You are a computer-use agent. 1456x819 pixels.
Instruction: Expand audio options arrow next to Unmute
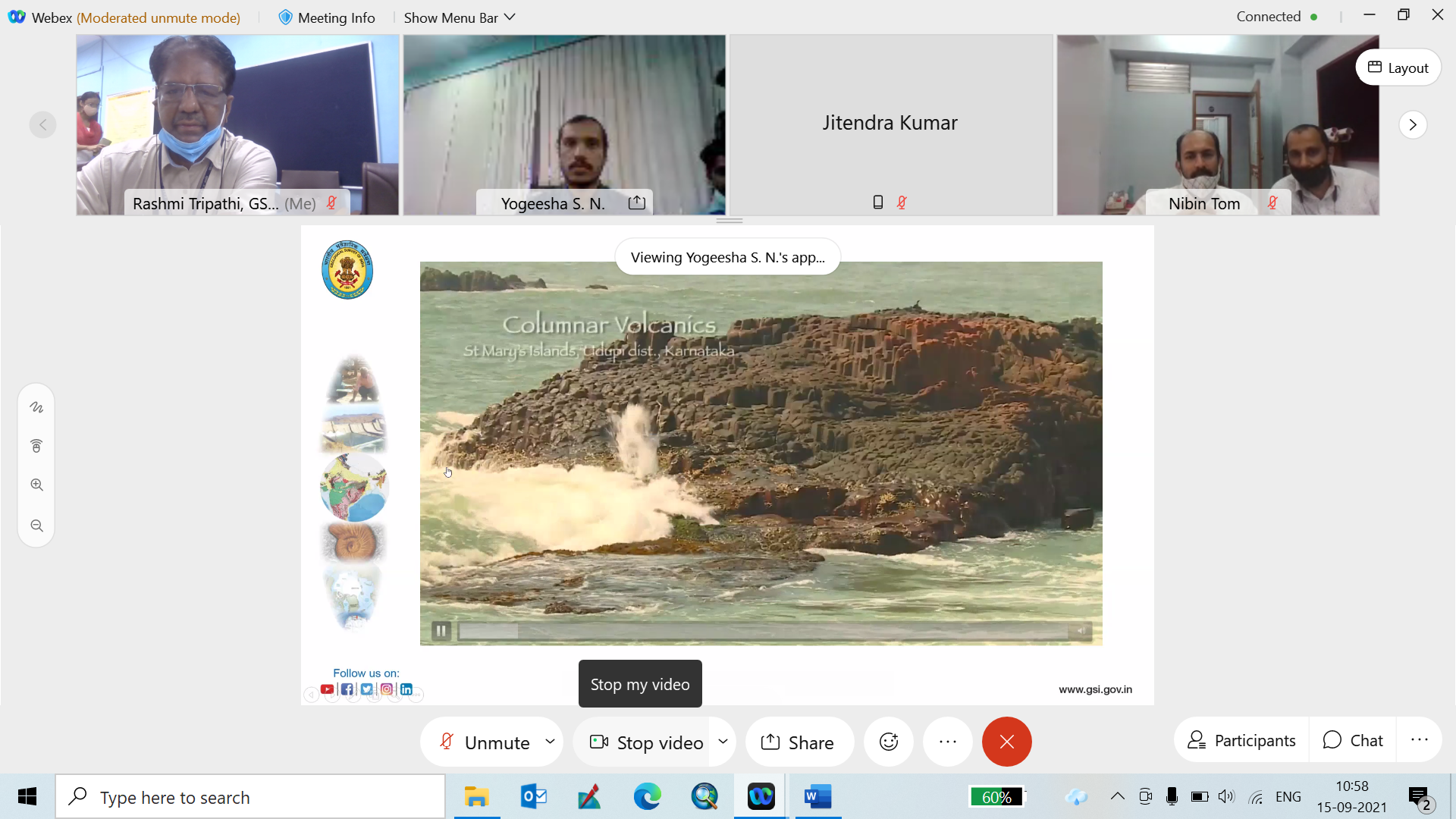click(x=550, y=742)
